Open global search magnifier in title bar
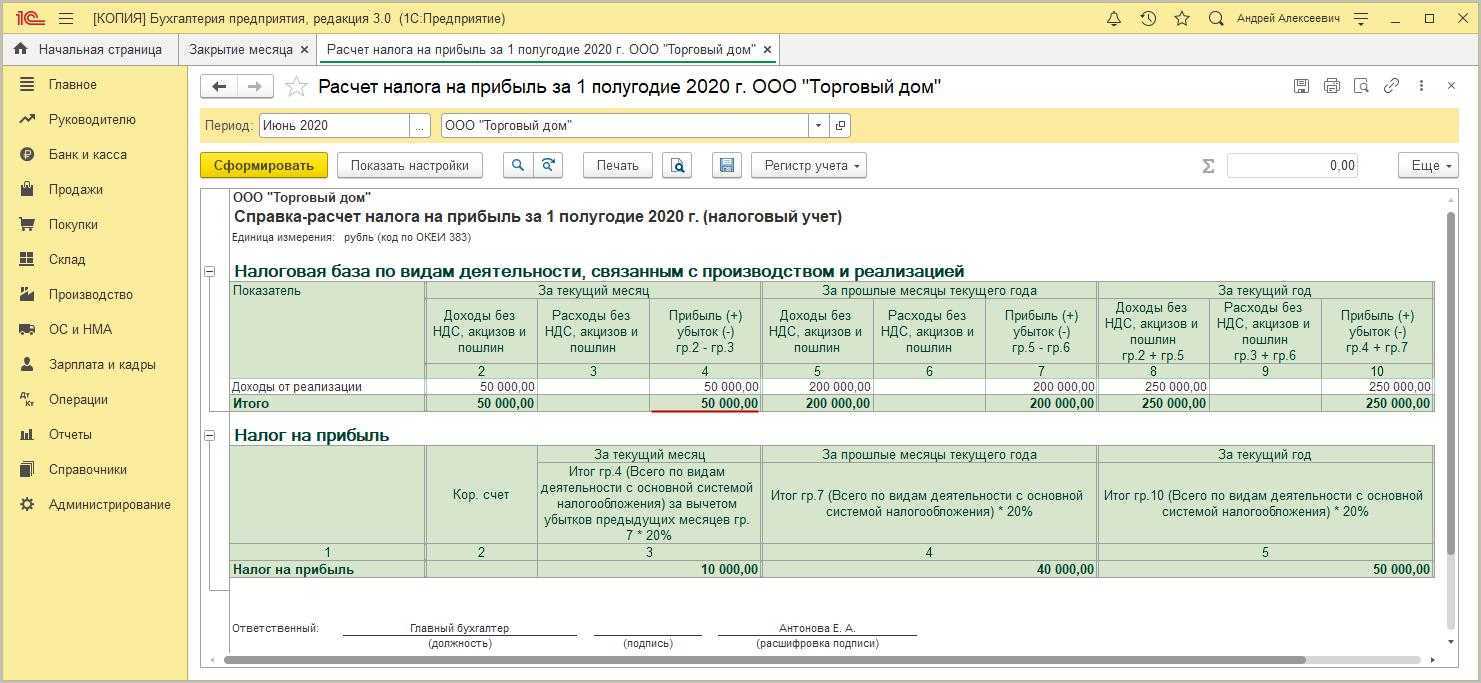 pos(1216,18)
